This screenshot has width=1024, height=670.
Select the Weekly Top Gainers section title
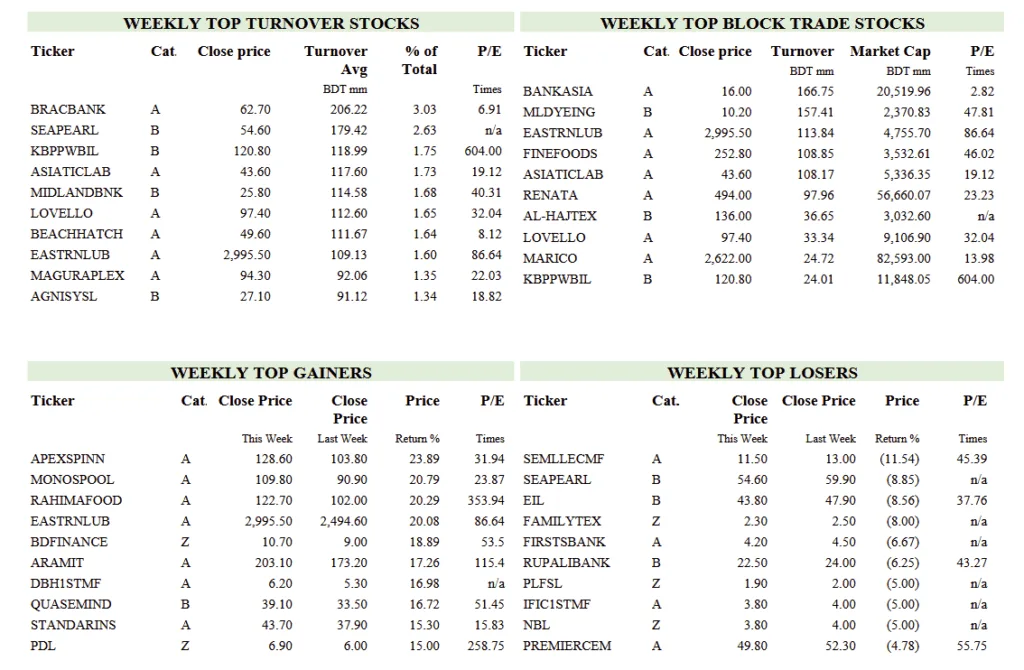[271, 373]
